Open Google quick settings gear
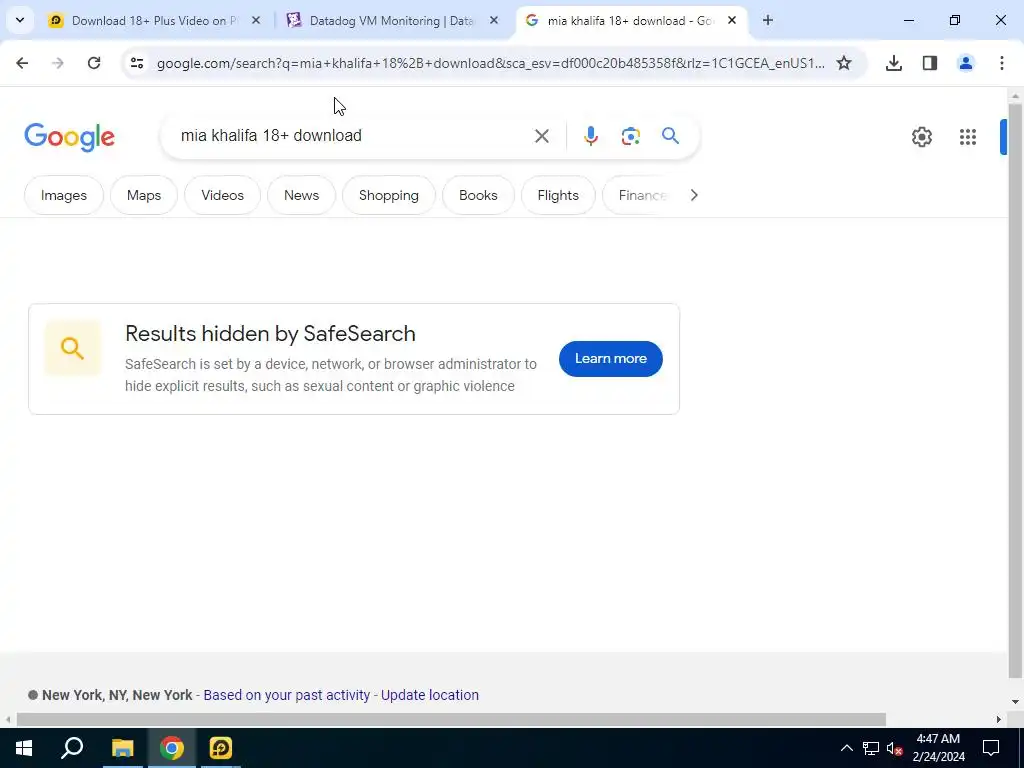1024x768 pixels. pos(921,136)
